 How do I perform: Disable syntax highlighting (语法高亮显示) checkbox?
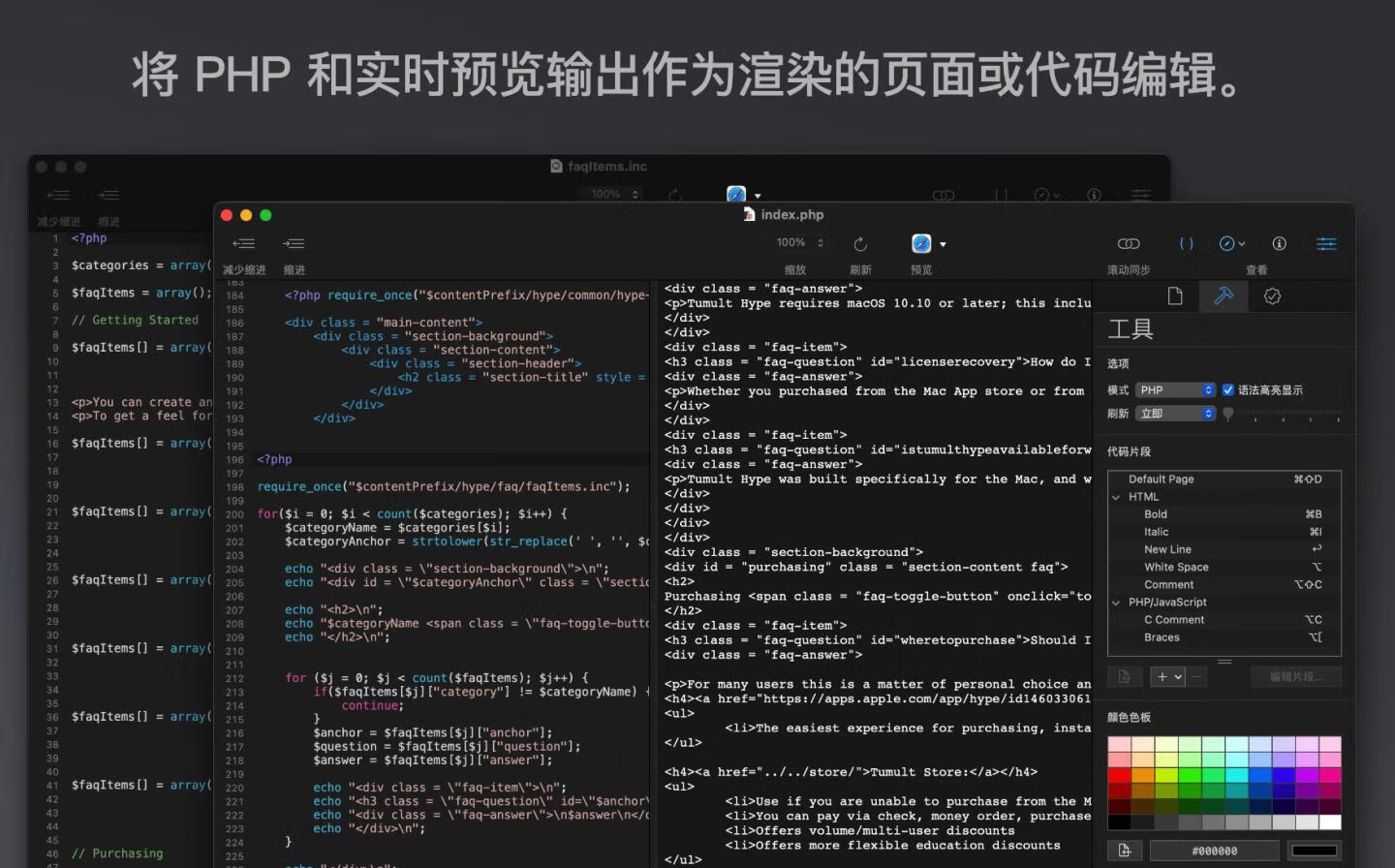click(x=1228, y=390)
